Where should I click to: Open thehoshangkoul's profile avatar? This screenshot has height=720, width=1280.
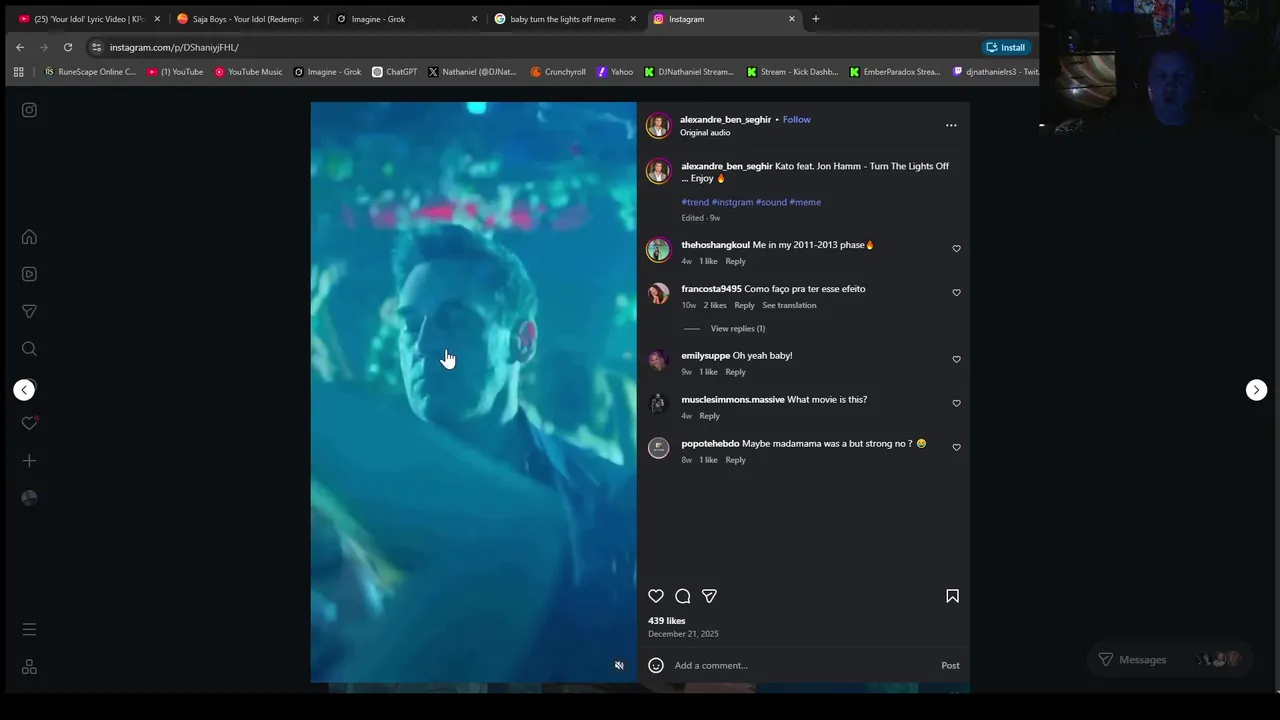(x=658, y=249)
